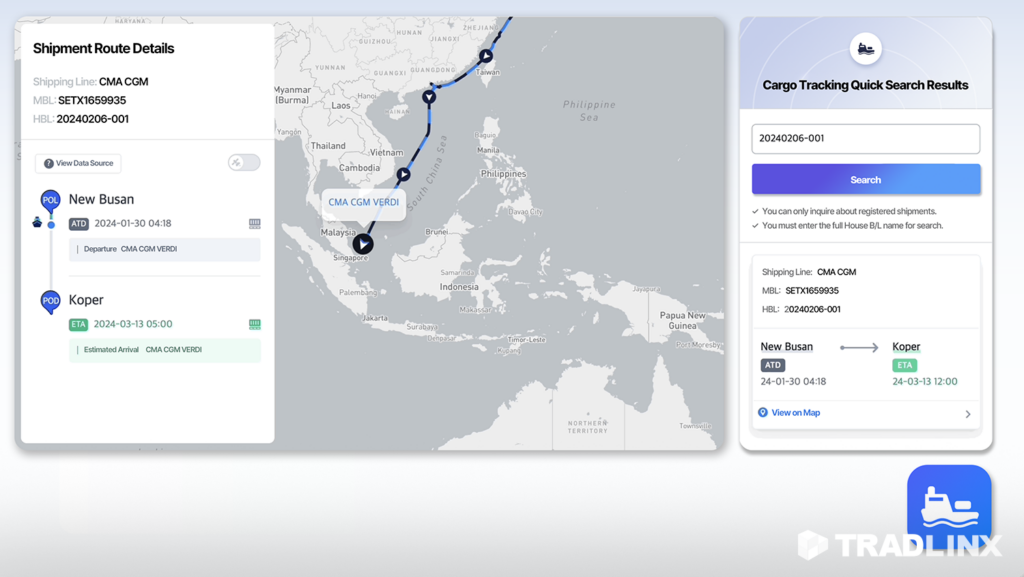
Task: Click the location pin icon beside View on Map
Action: coord(763,413)
